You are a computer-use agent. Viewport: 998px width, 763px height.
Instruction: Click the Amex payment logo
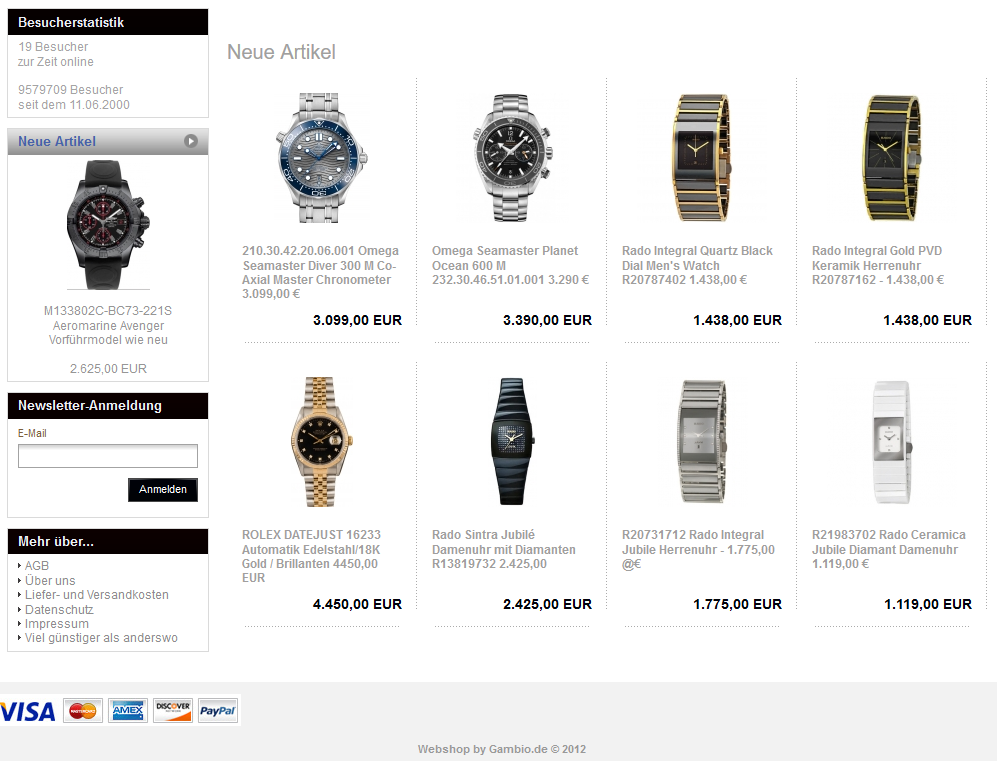[128, 711]
